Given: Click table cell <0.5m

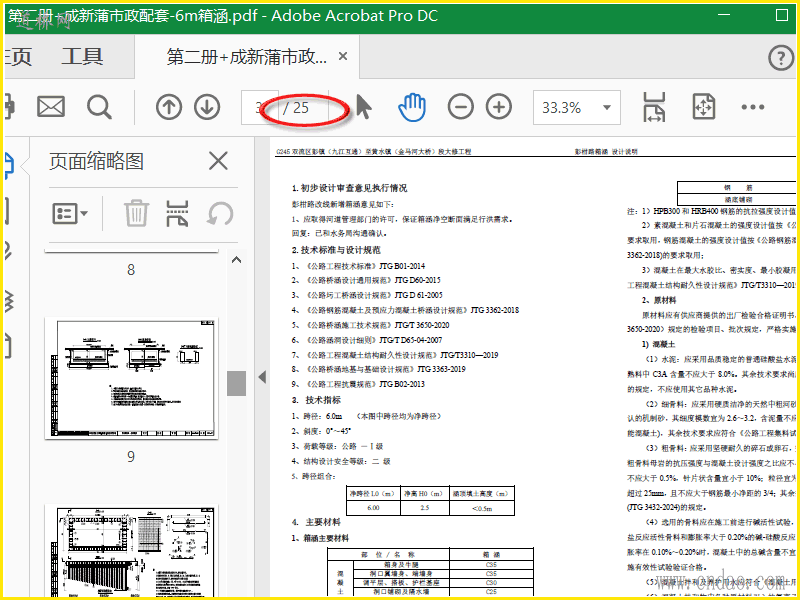Looking at the screenshot, I should [482, 508].
